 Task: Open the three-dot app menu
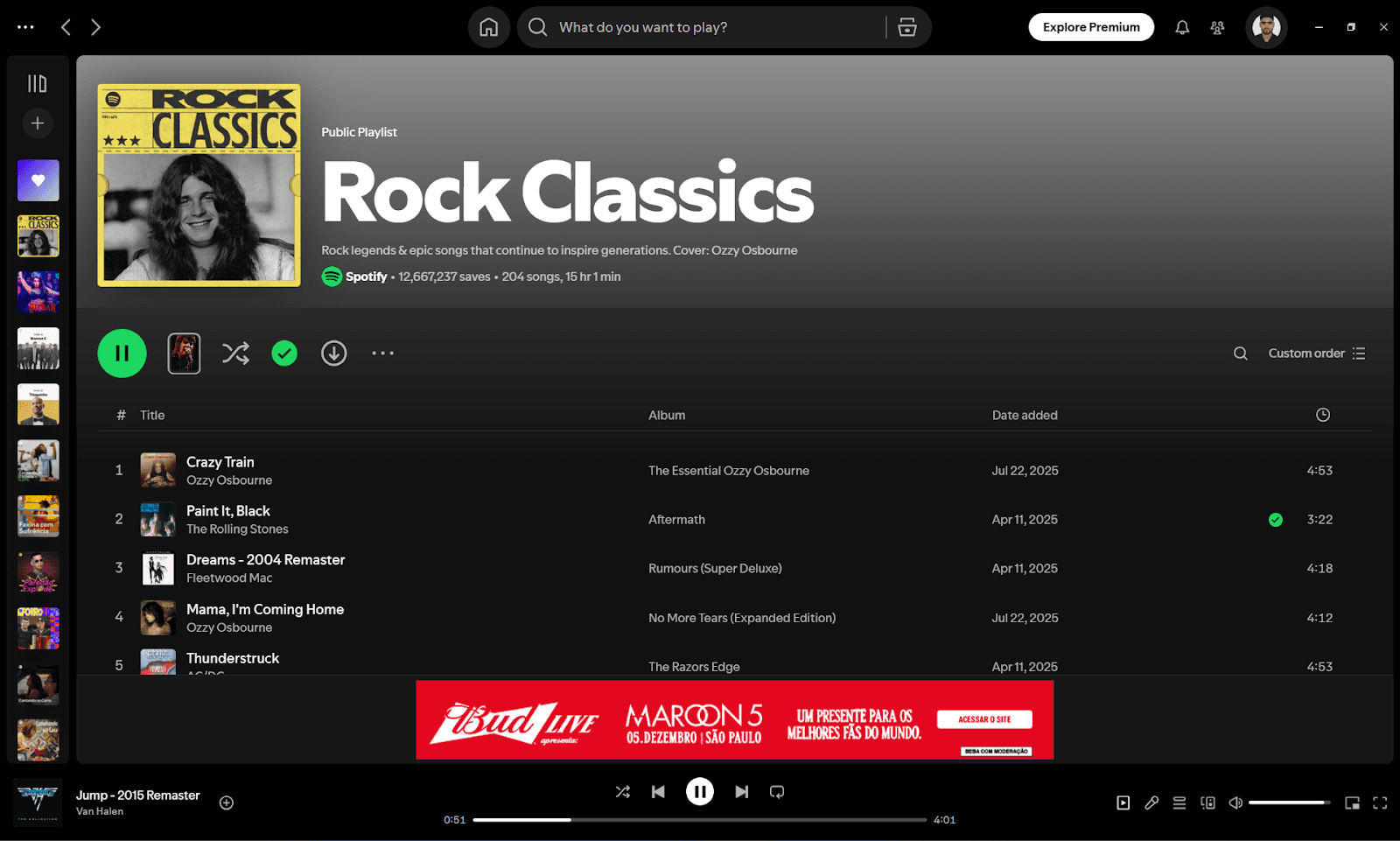point(25,27)
